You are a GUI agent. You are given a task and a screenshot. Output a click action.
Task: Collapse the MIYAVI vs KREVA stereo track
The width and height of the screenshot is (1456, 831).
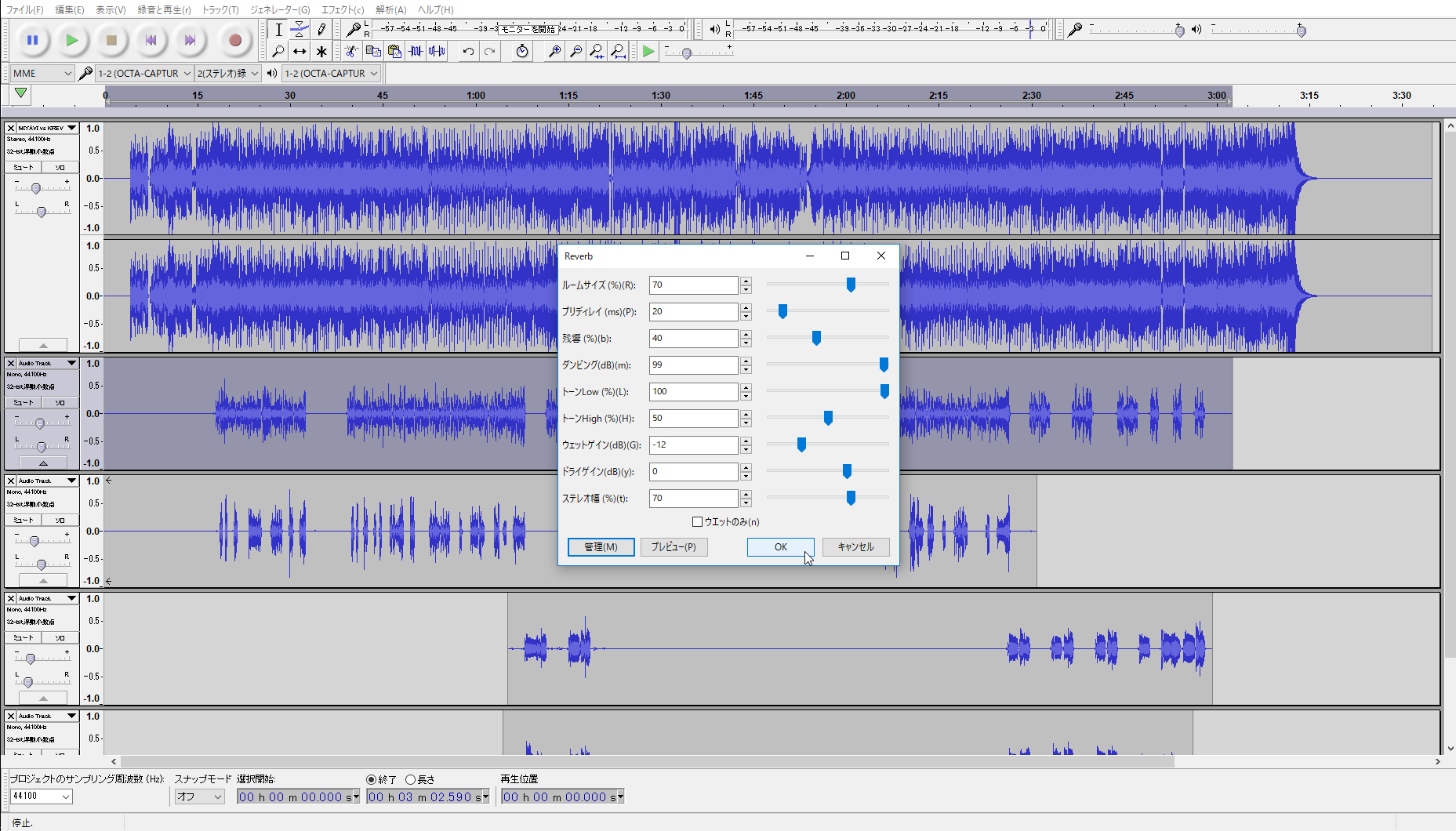point(43,346)
